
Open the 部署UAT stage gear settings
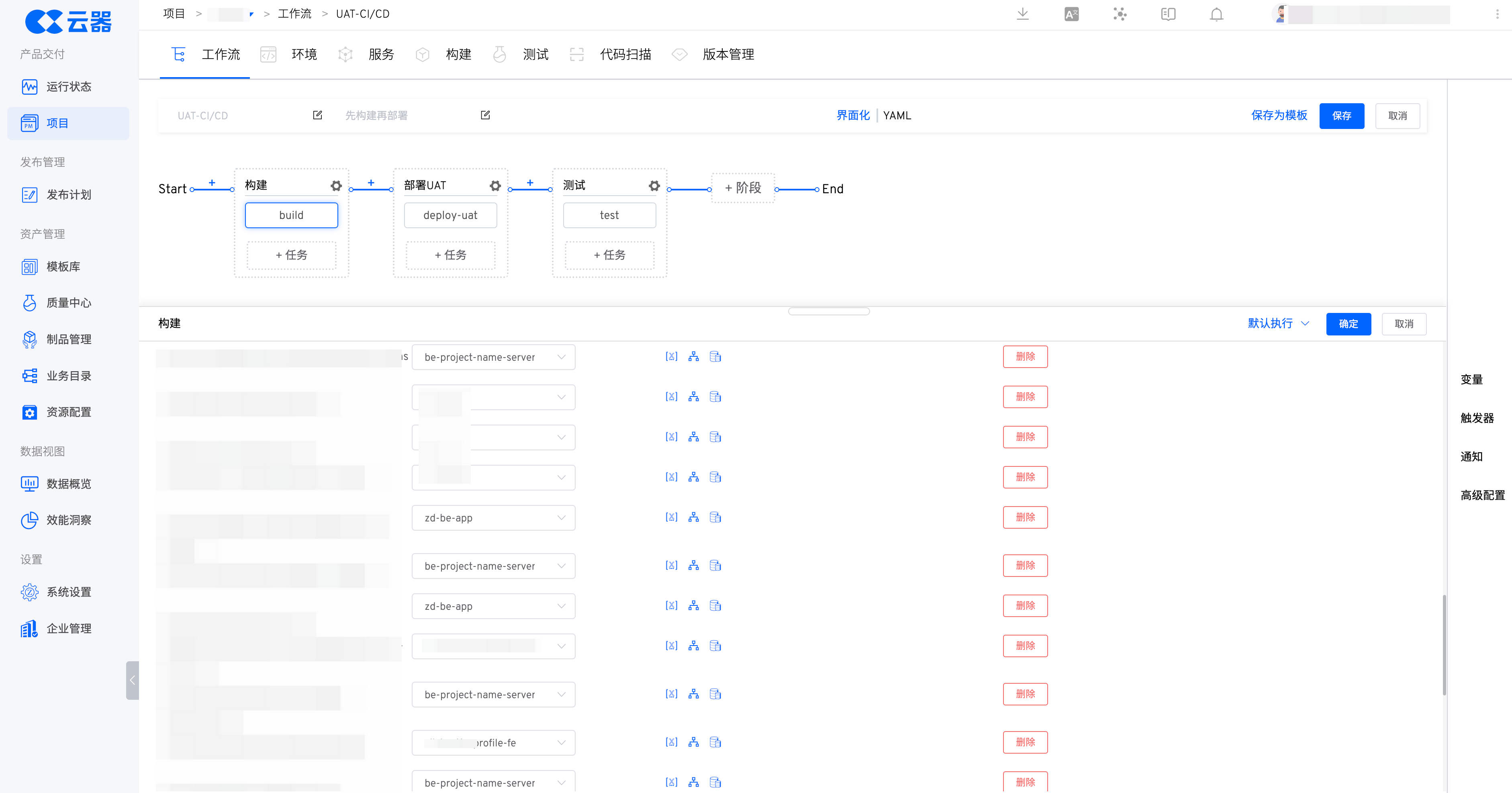coord(495,186)
